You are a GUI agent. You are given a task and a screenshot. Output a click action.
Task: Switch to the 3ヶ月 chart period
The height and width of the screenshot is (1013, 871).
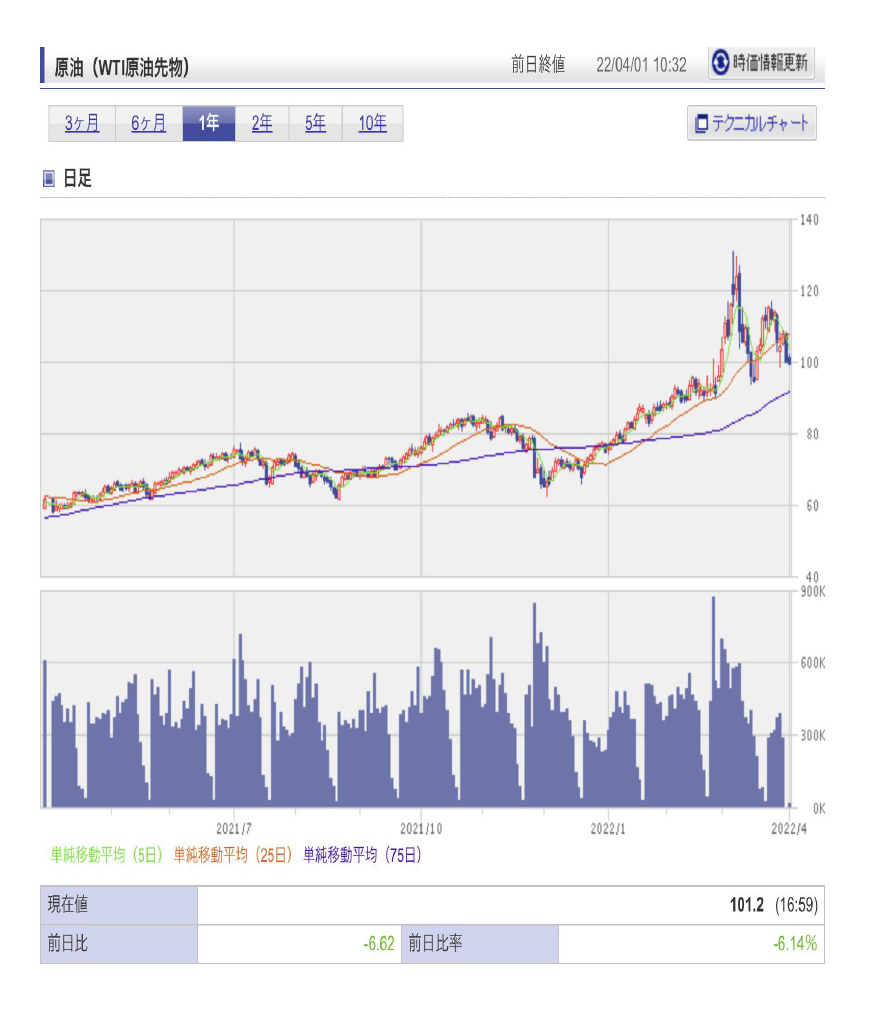click(x=82, y=124)
